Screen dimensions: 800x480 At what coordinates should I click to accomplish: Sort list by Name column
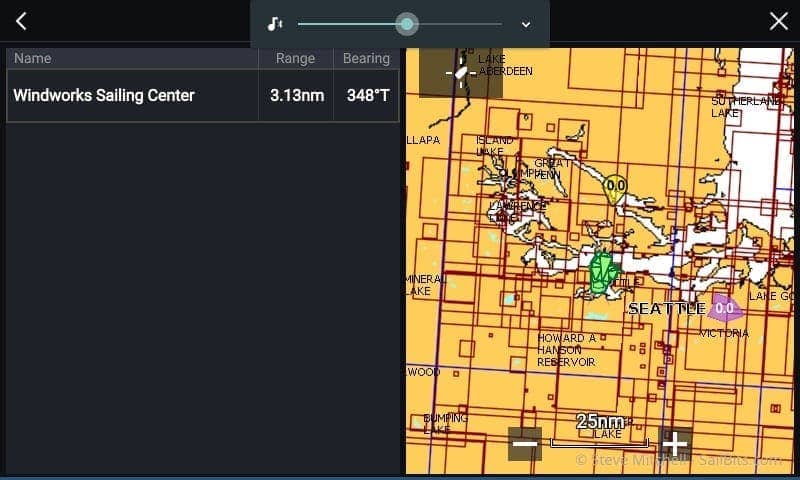(132, 58)
